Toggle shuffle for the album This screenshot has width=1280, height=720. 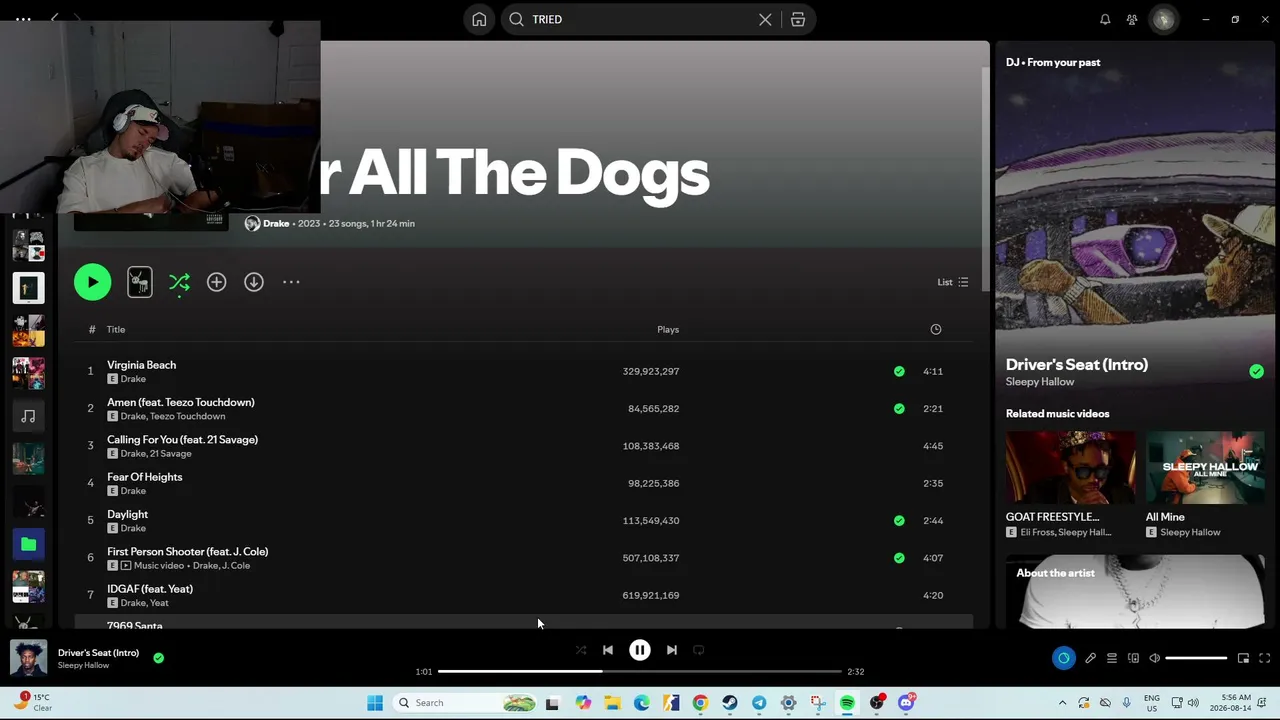(179, 282)
